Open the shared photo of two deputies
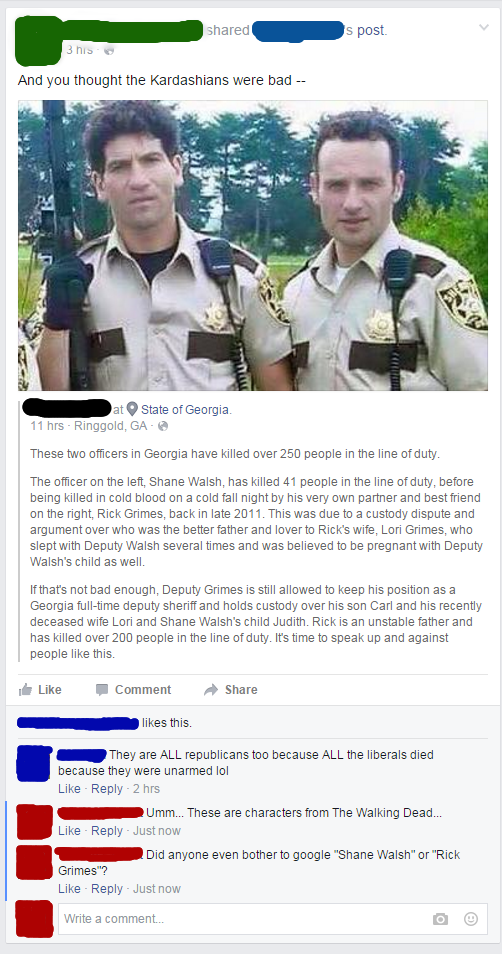The height and width of the screenshot is (954, 502). tap(253, 245)
